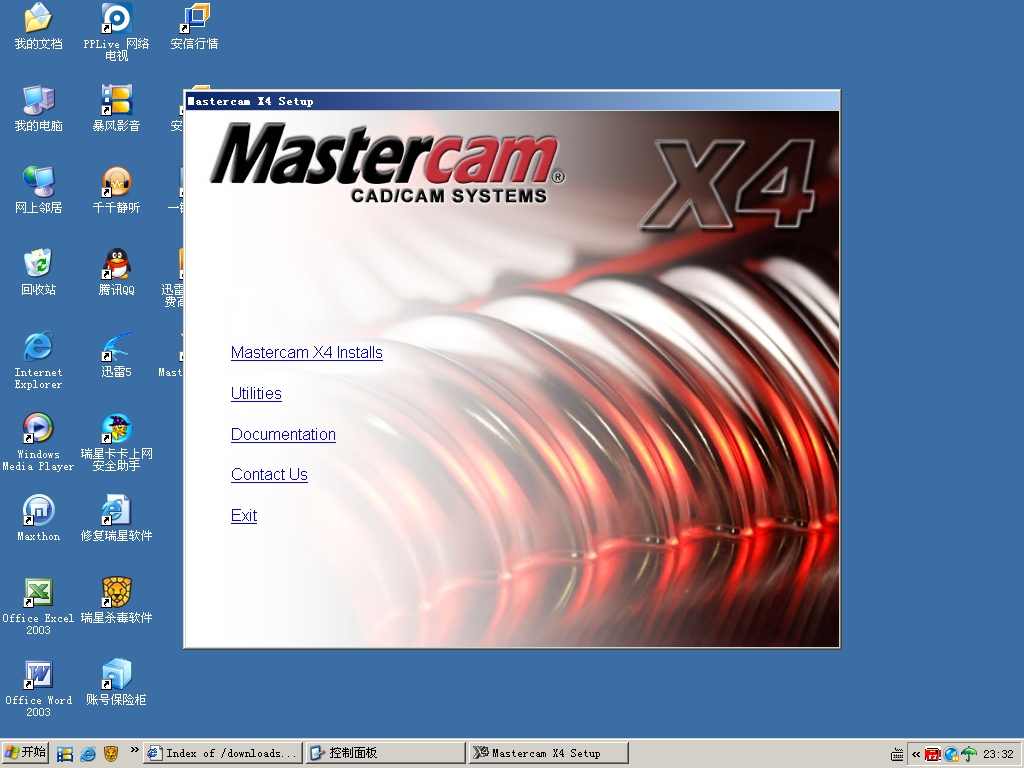This screenshot has width=1024, height=768.
Task: Open PPLive 网络电视 desktop shortcut
Action: [116, 31]
